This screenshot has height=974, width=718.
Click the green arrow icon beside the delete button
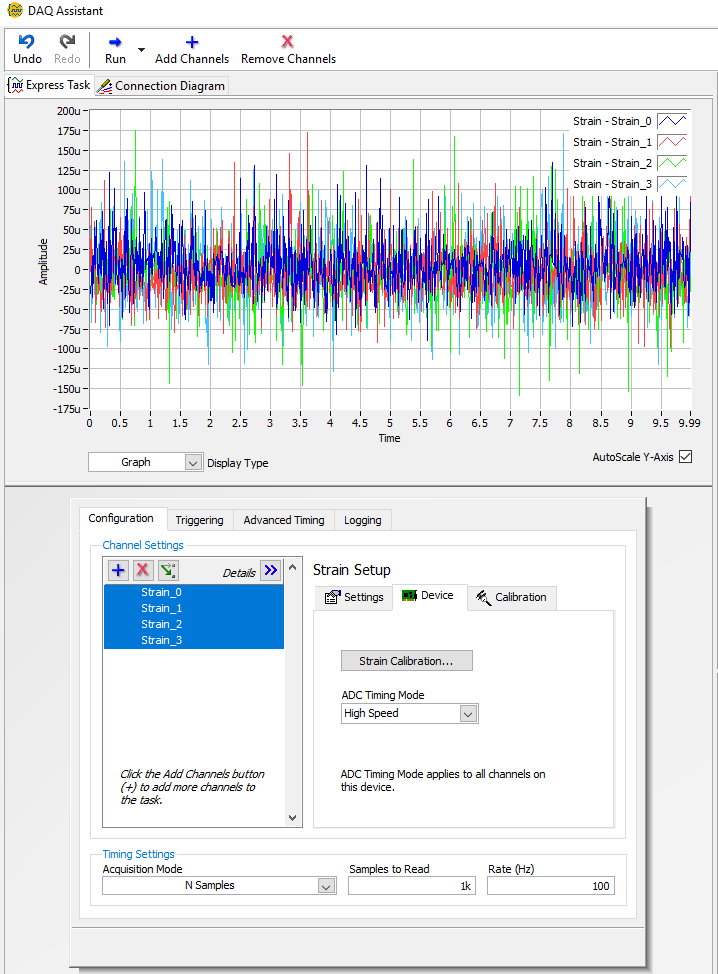168,570
